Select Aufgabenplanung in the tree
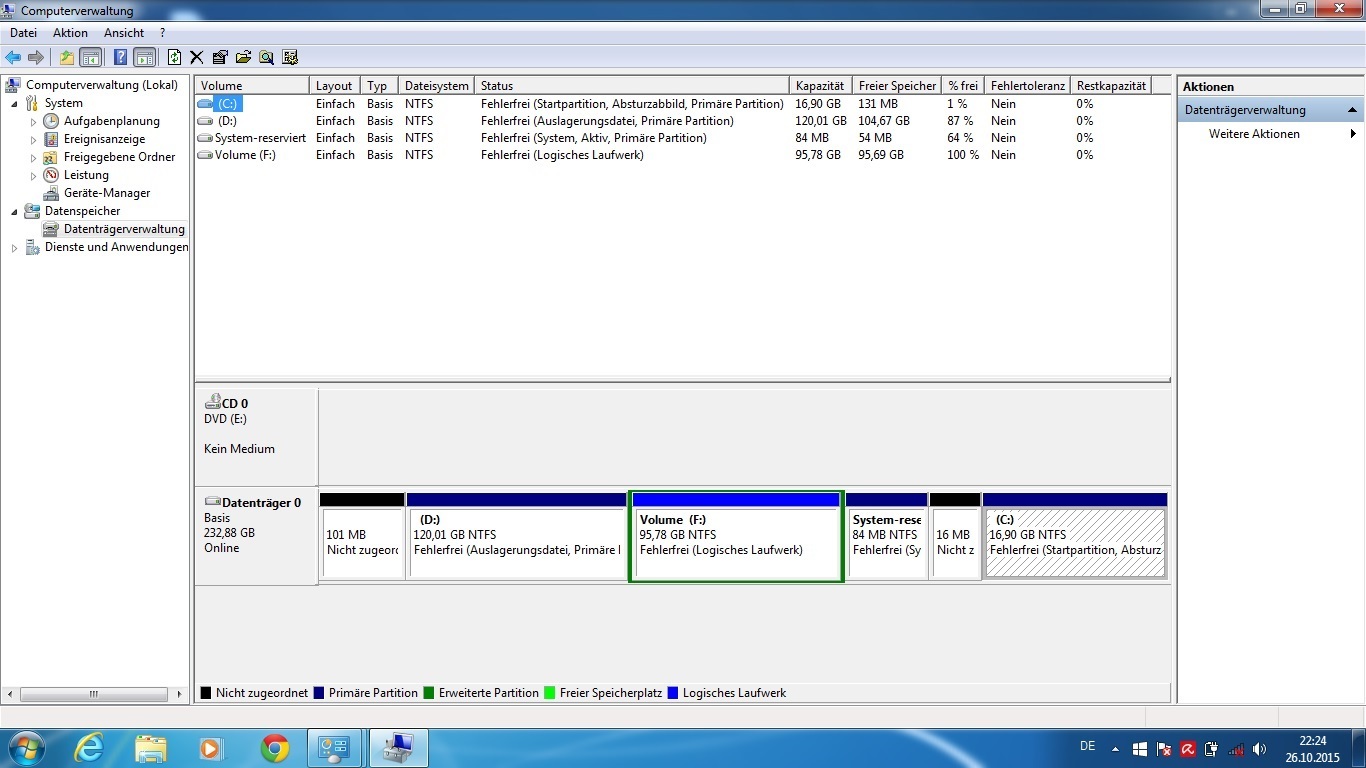 (x=112, y=121)
